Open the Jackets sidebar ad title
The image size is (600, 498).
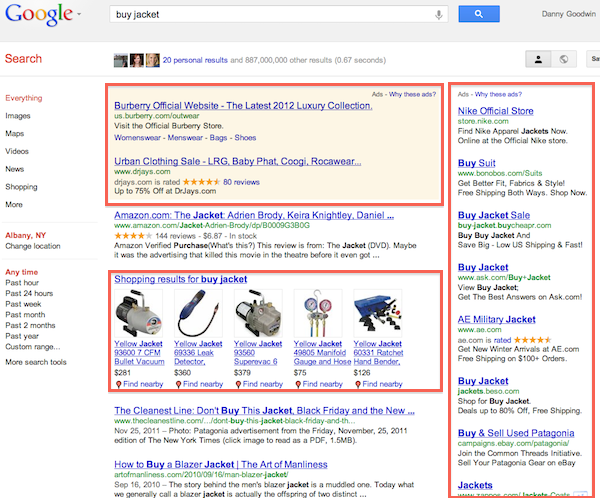point(475,485)
